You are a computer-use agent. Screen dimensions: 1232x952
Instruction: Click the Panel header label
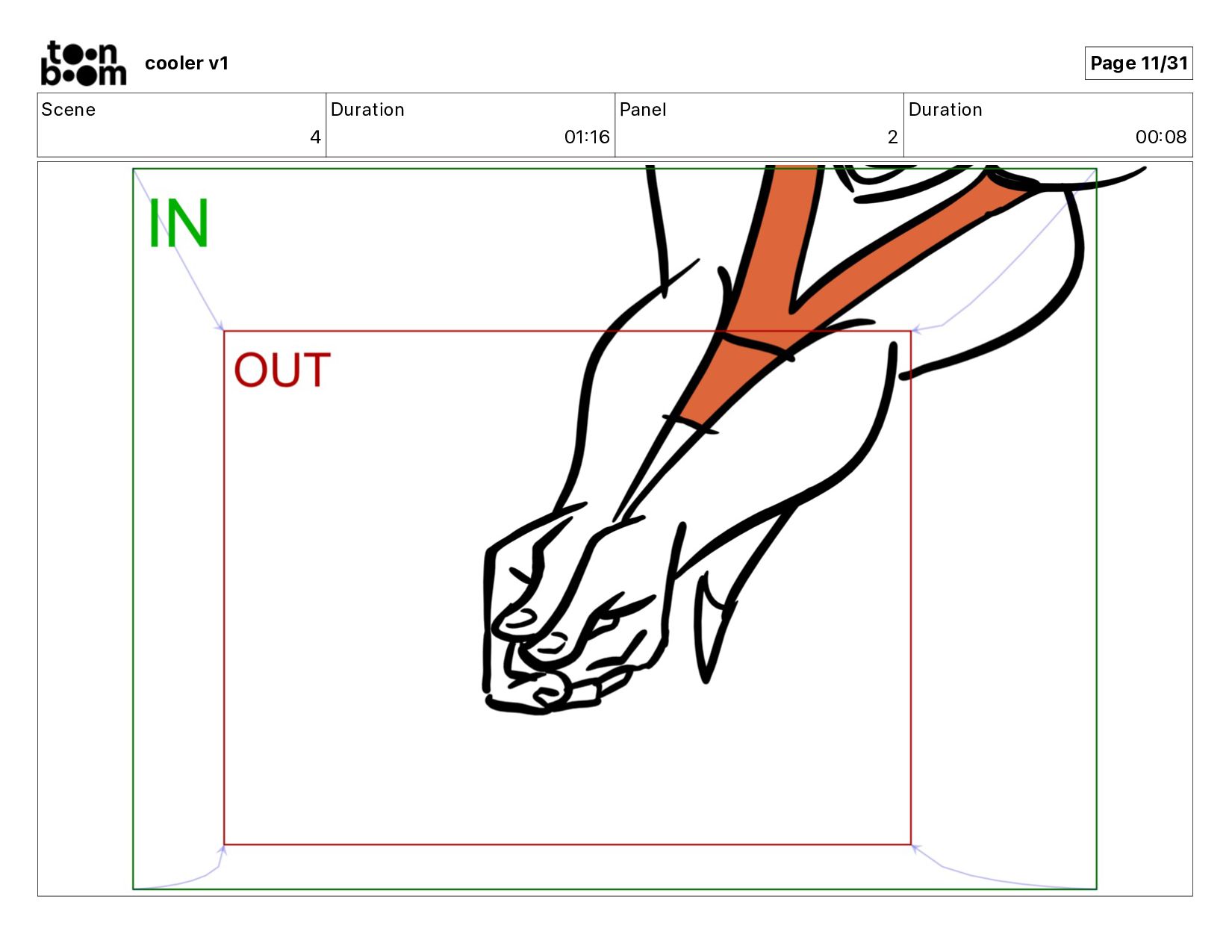643,110
